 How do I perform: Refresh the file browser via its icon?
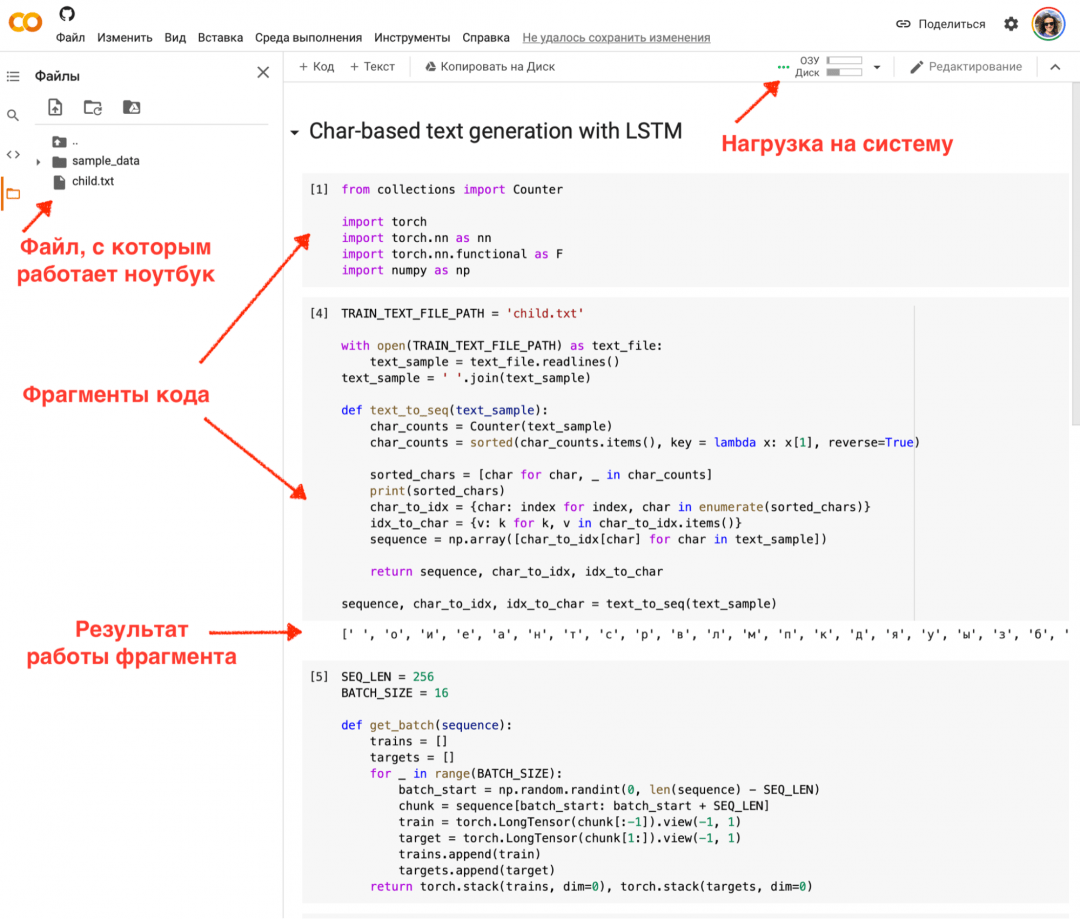point(92,107)
